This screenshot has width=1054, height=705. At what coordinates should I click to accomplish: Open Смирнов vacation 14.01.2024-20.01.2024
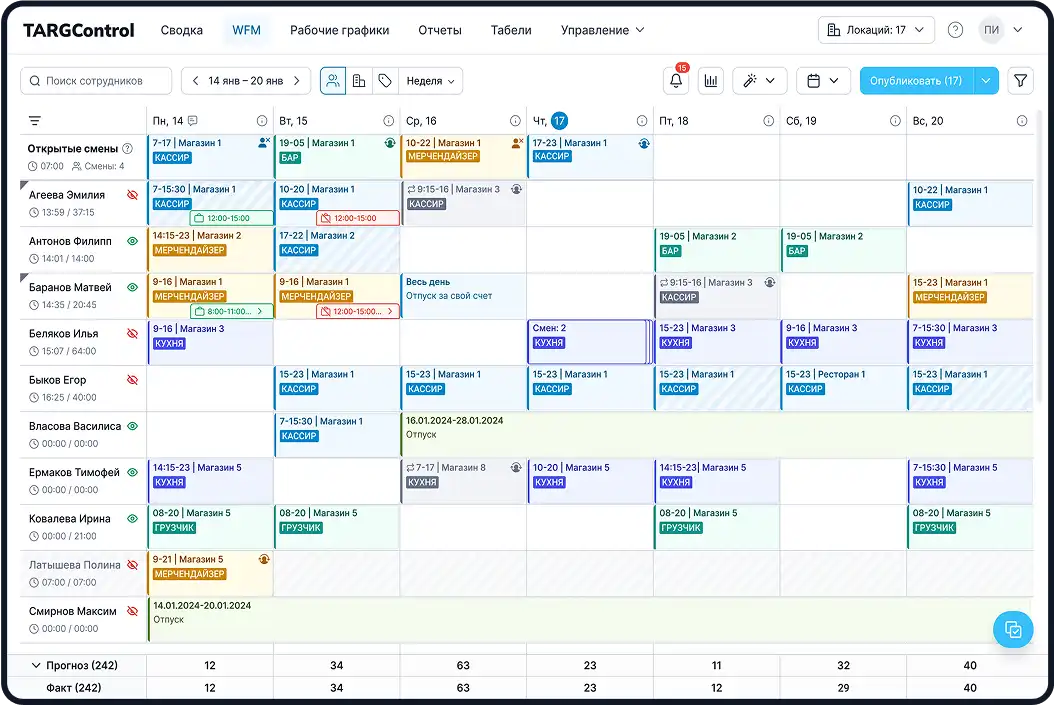click(x=590, y=620)
